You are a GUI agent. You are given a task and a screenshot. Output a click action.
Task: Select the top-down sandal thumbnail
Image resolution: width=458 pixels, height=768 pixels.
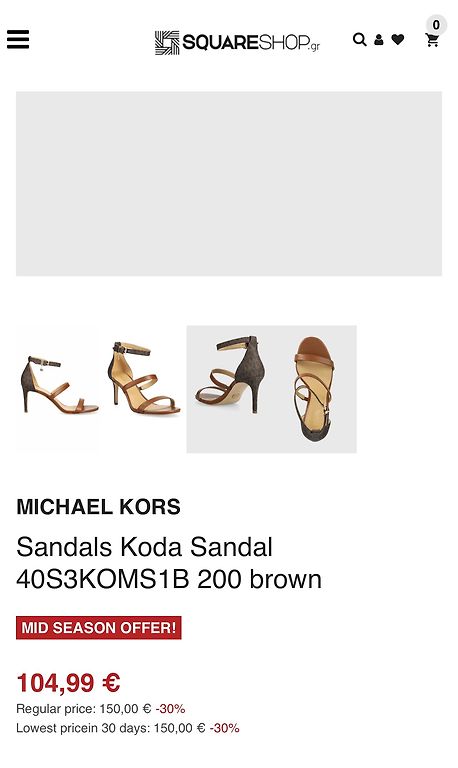[314, 389]
